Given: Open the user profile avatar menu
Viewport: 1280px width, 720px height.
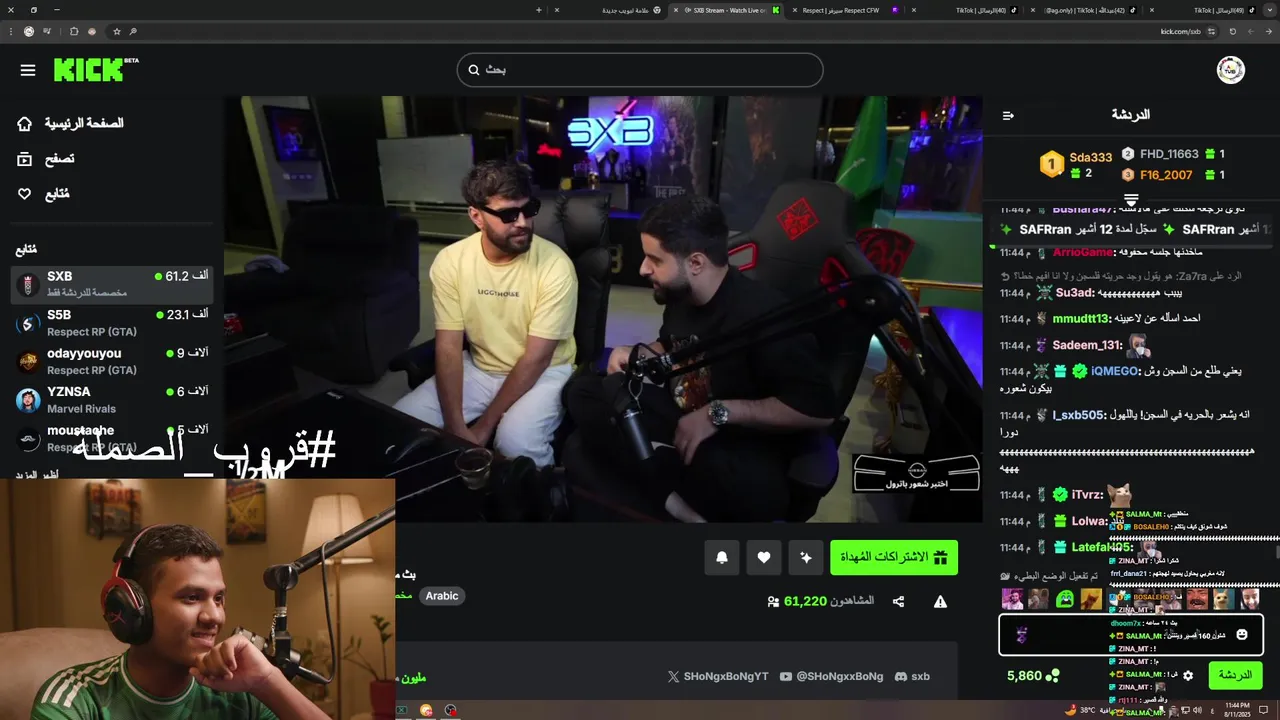Looking at the screenshot, I should [x=1230, y=70].
